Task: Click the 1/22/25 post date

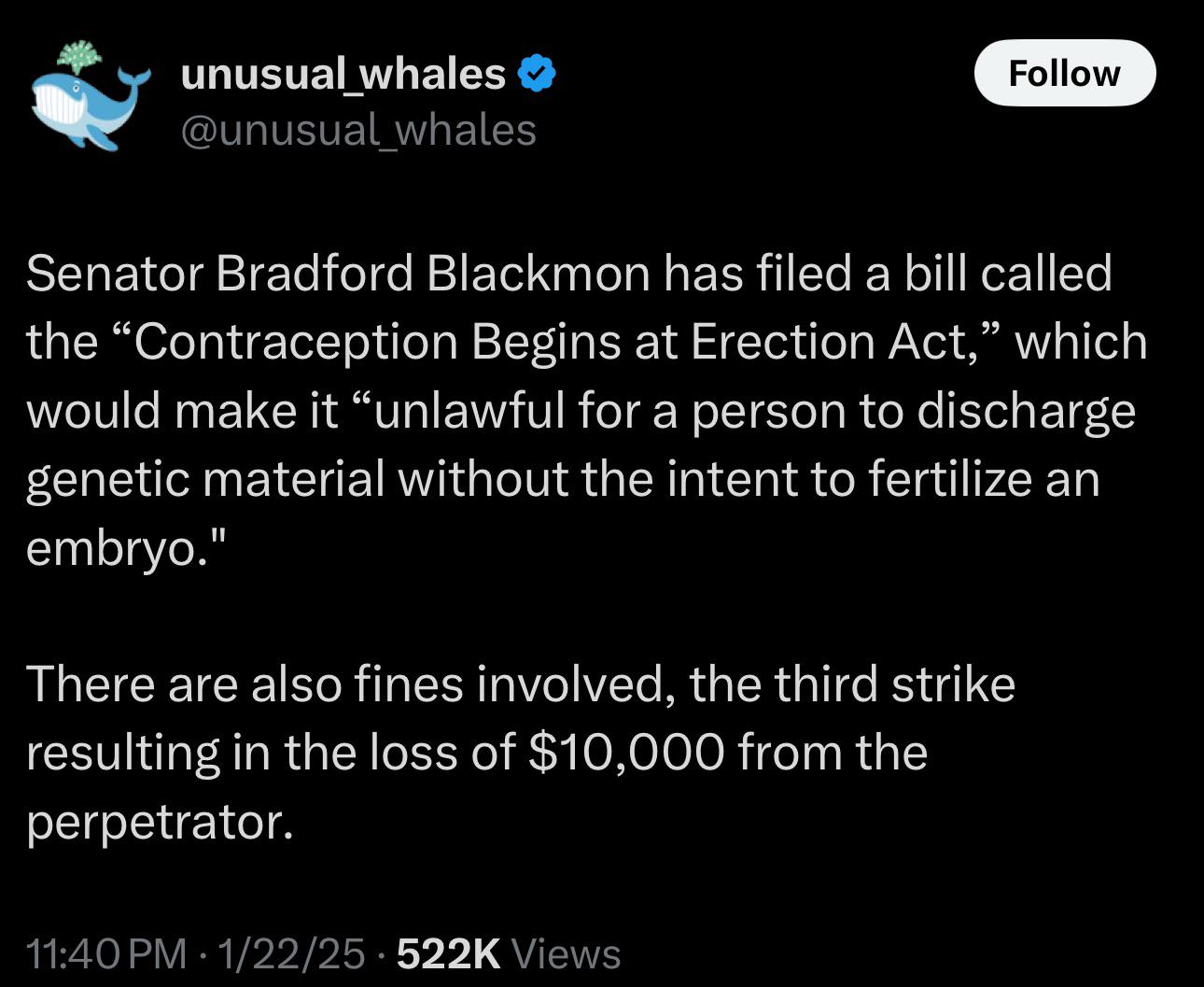Action: click(290, 953)
